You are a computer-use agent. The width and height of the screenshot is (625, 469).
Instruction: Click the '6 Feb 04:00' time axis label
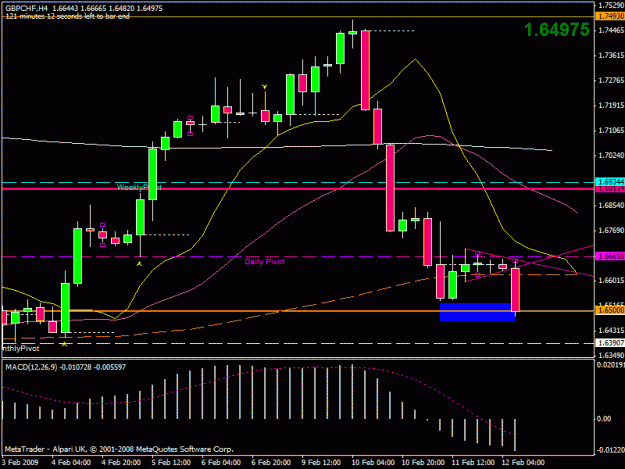tap(221, 463)
